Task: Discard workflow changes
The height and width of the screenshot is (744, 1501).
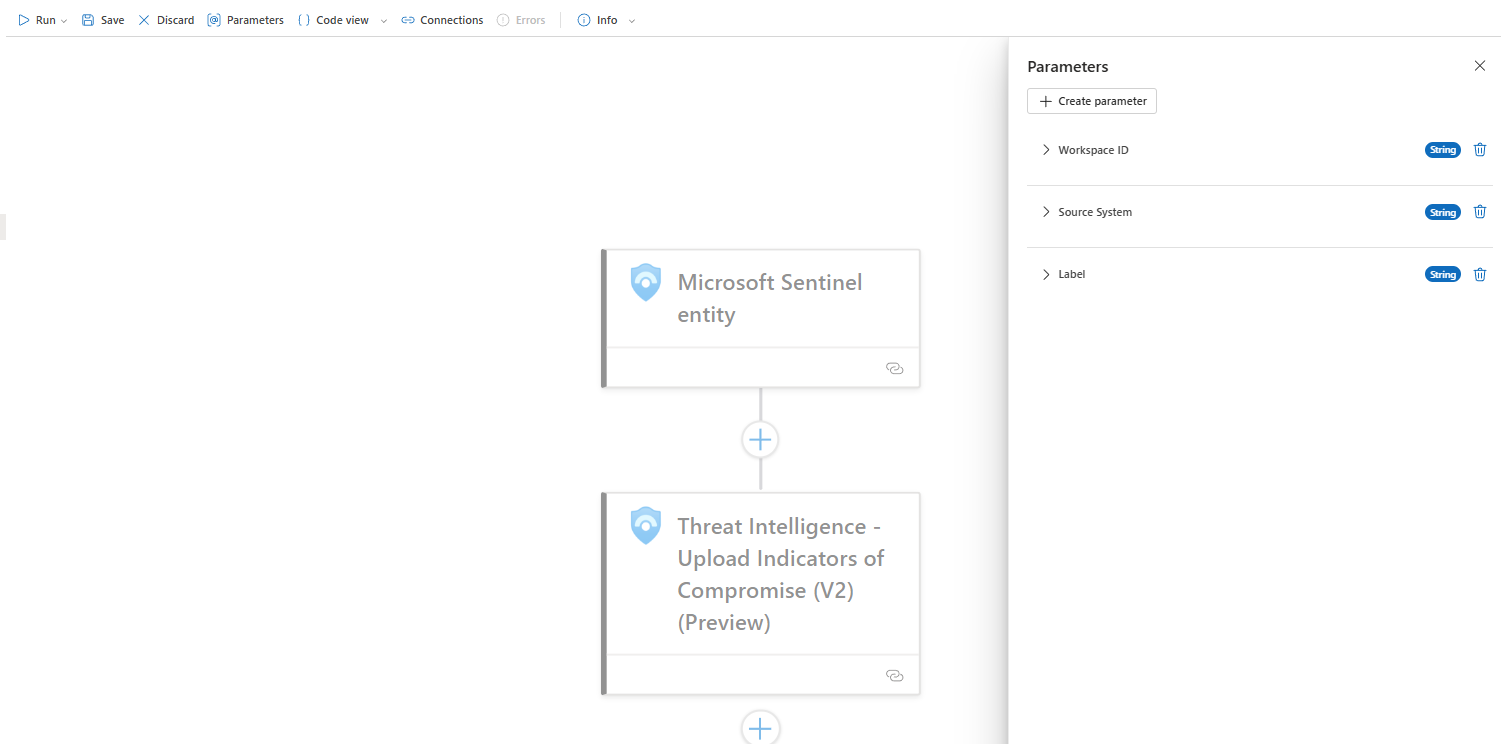Action: pos(166,20)
